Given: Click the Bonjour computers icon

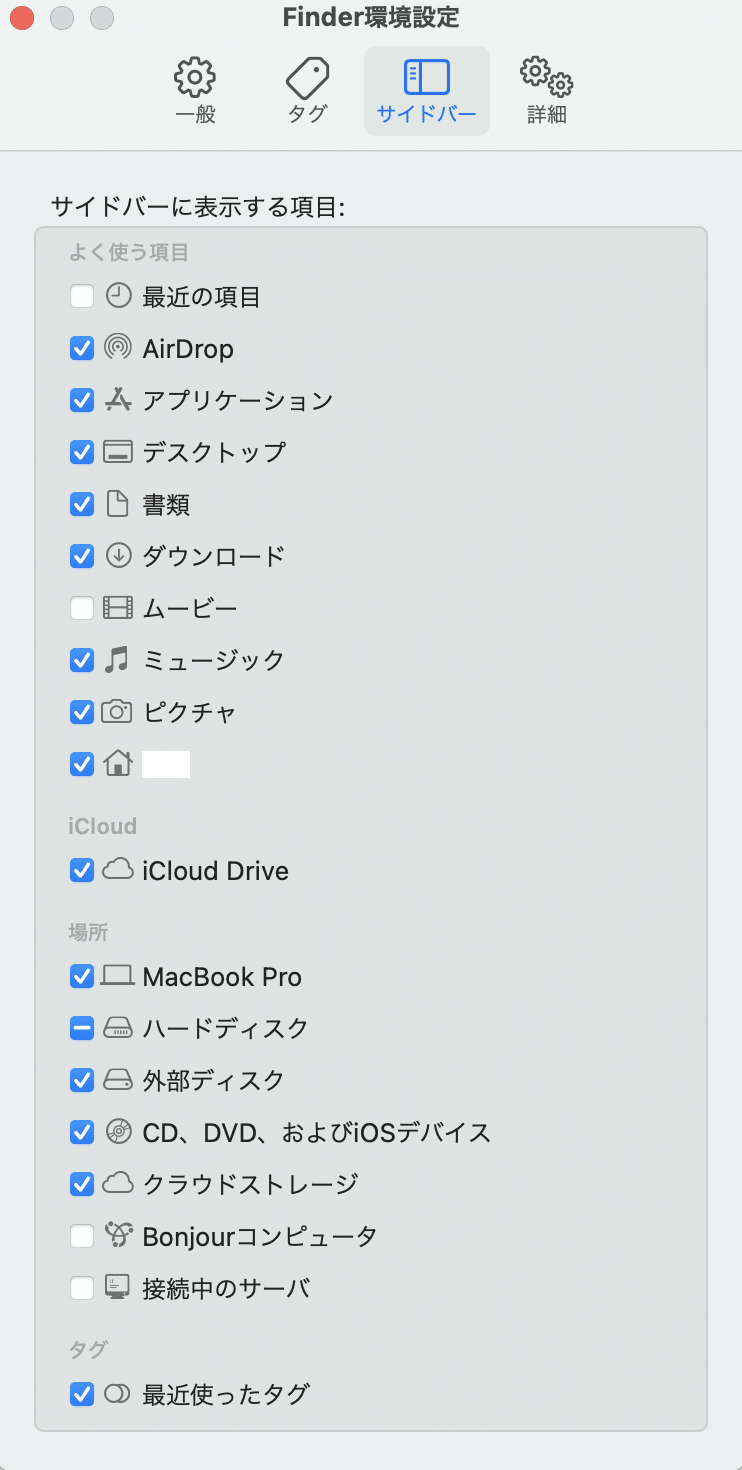Looking at the screenshot, I should (118, 1236).
